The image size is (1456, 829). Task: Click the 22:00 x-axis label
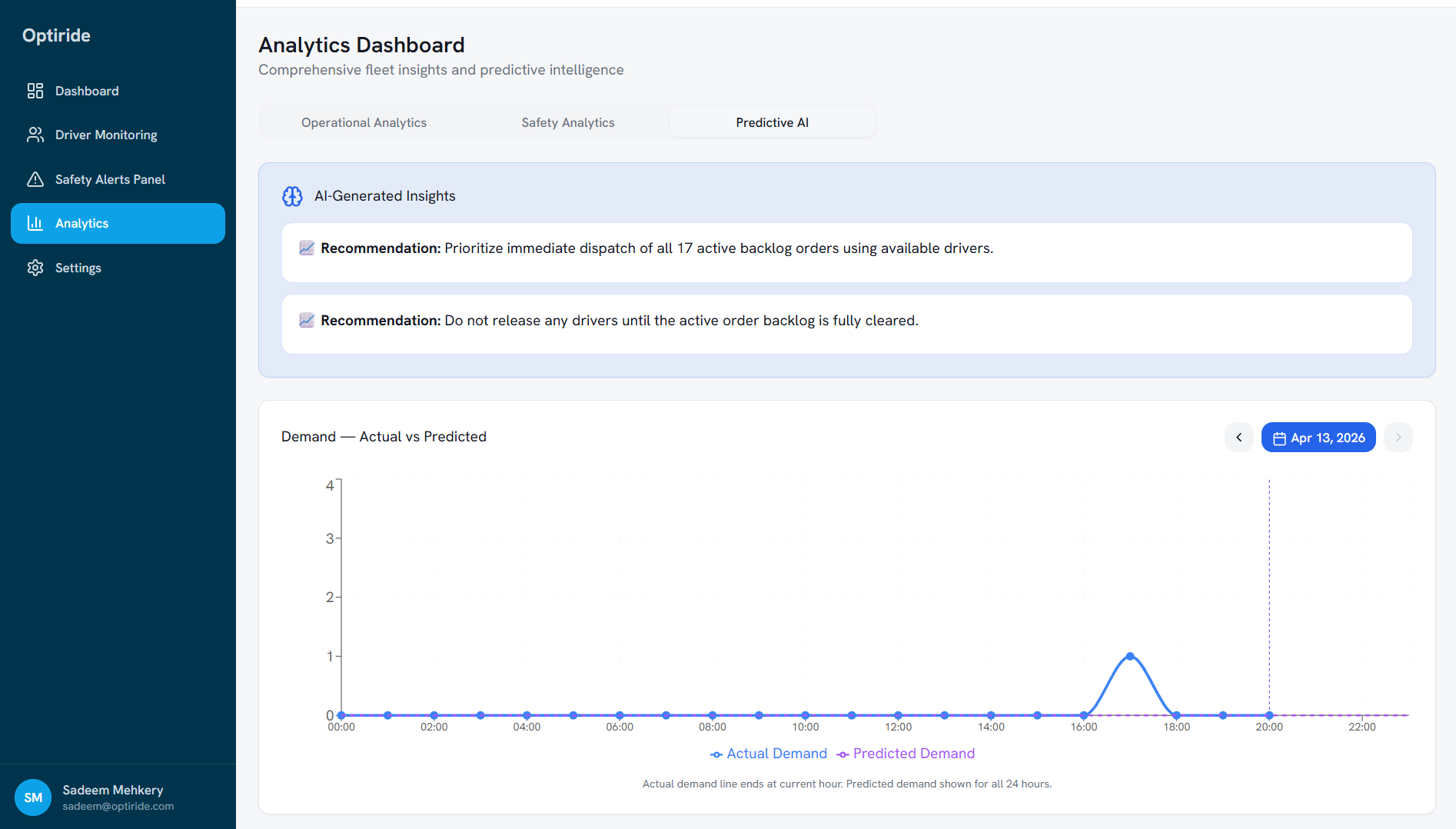coord(1362,727)
